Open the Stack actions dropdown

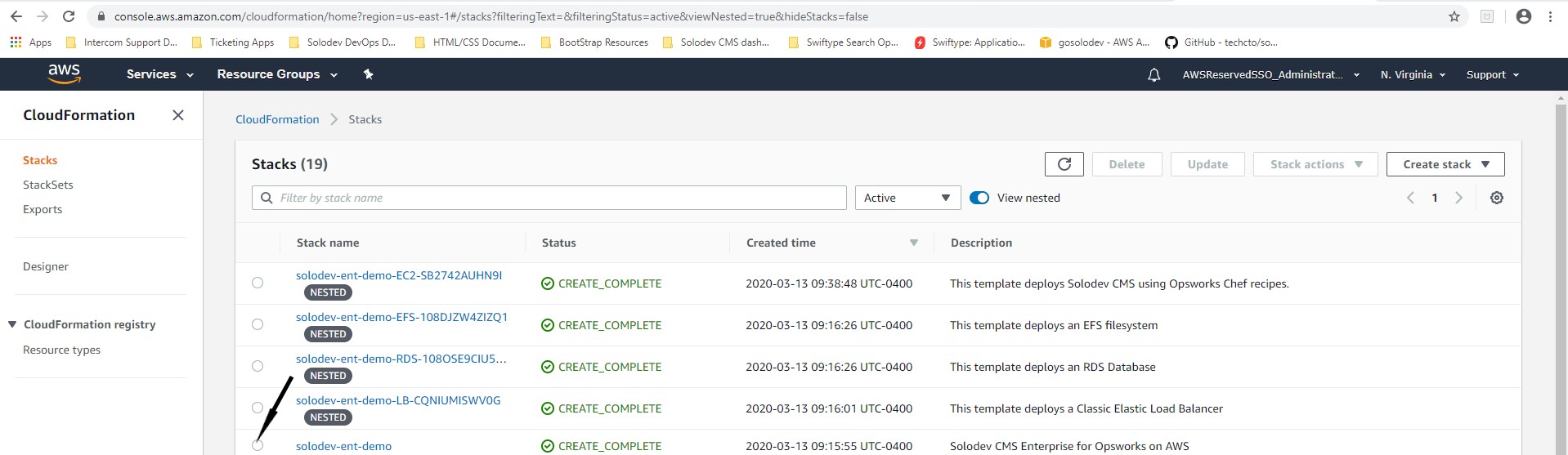coord(1315,164)
